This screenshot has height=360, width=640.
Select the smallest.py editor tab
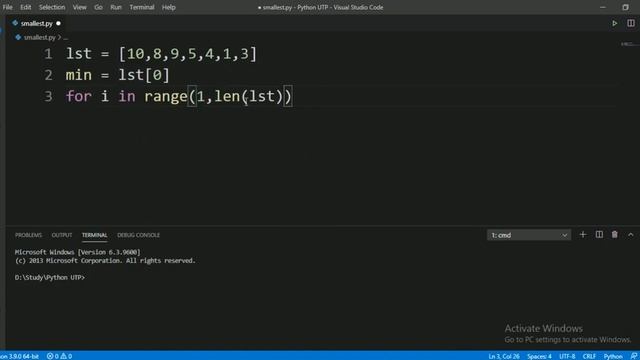(36, 23)
